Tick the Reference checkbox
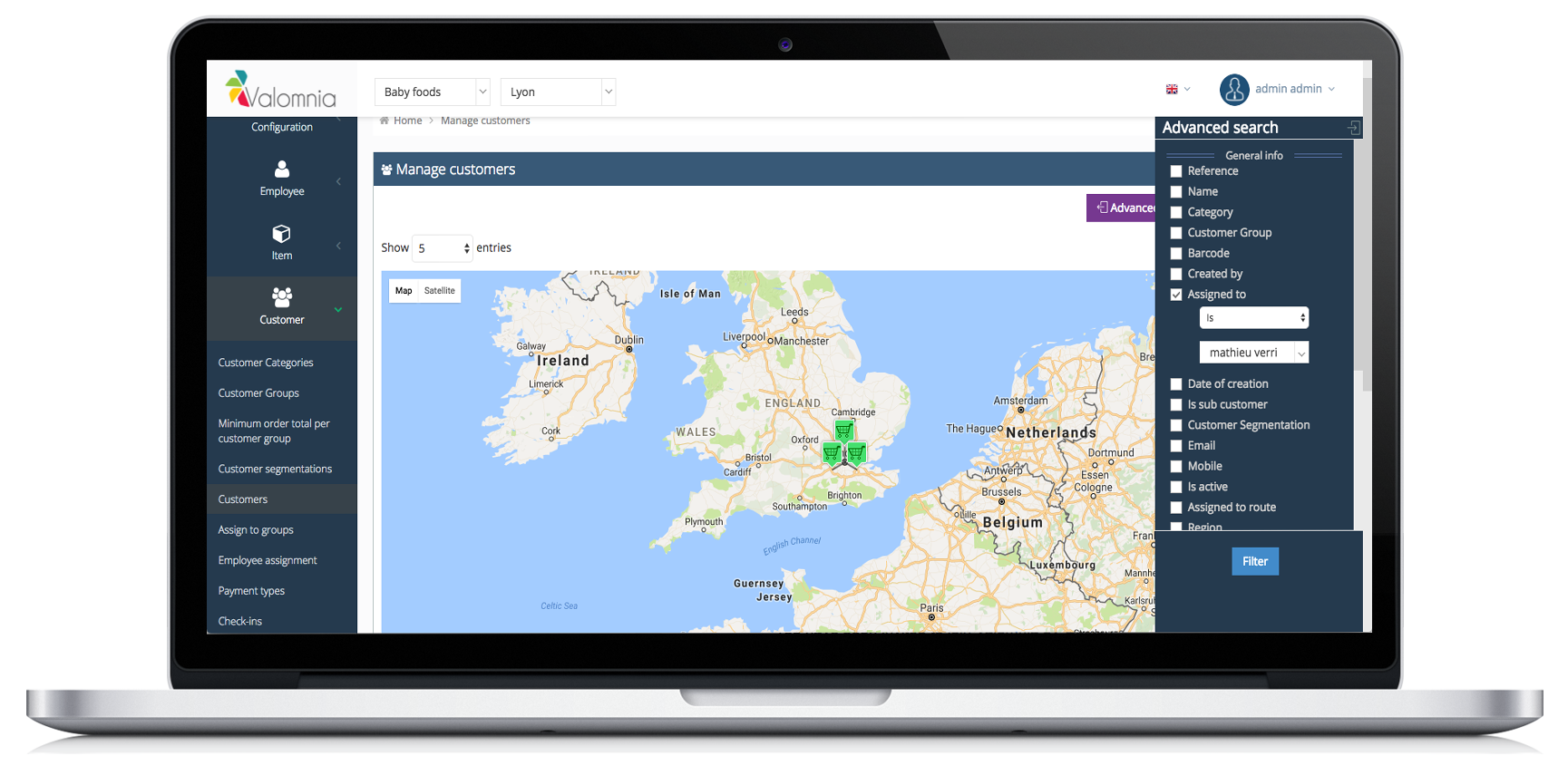Image resolution: width=1568 pixels, height=775 pixels. tap(1176, 171)
